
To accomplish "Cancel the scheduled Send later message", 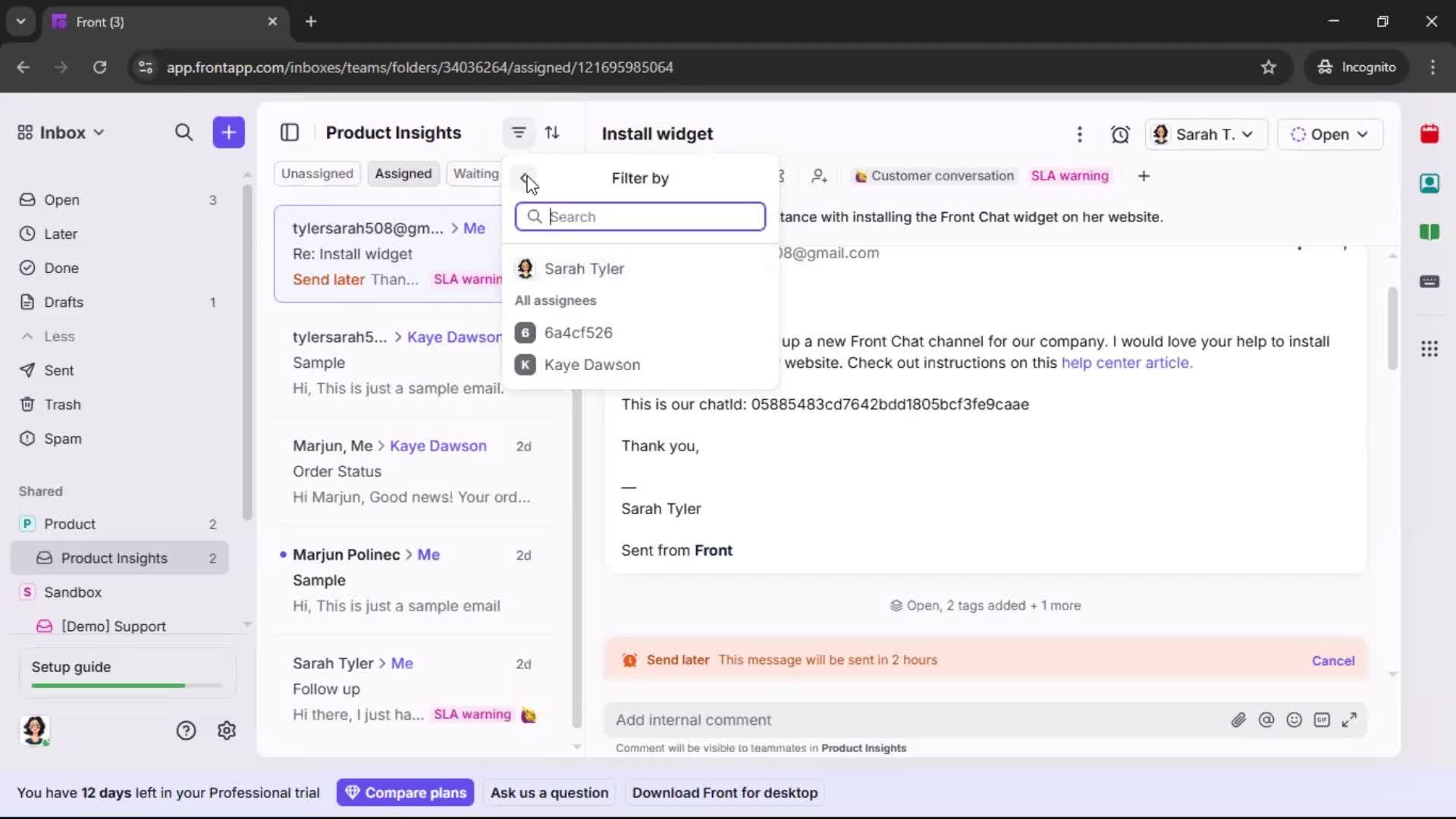I will [x=1332, y=660].
